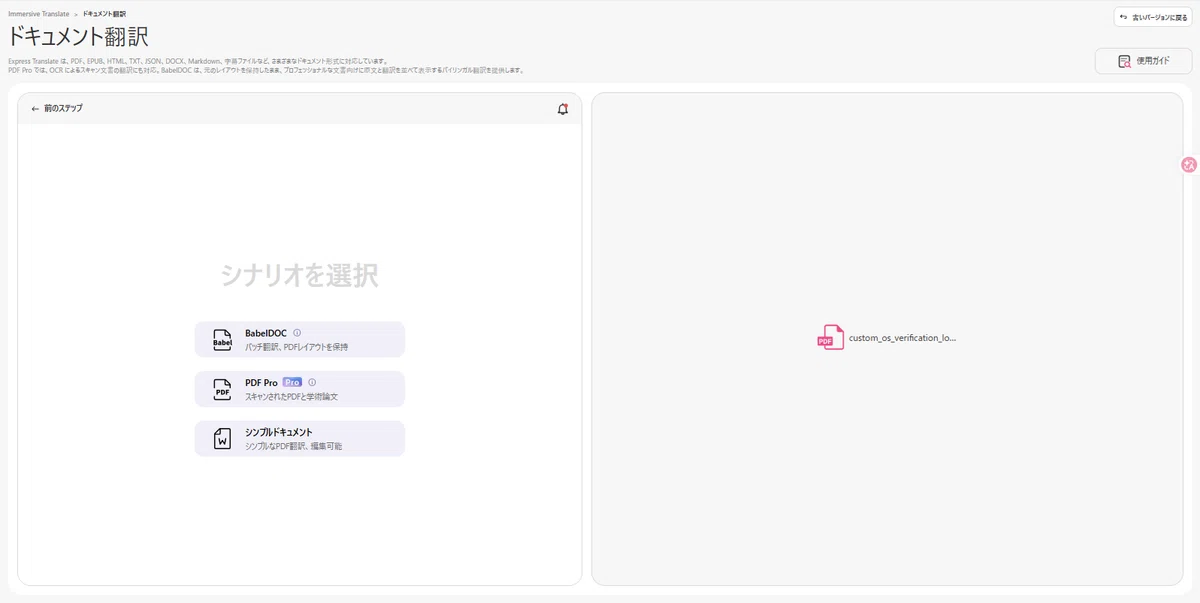
Task: Click the シナリオを選択 heading text
Action: (300, 275)
